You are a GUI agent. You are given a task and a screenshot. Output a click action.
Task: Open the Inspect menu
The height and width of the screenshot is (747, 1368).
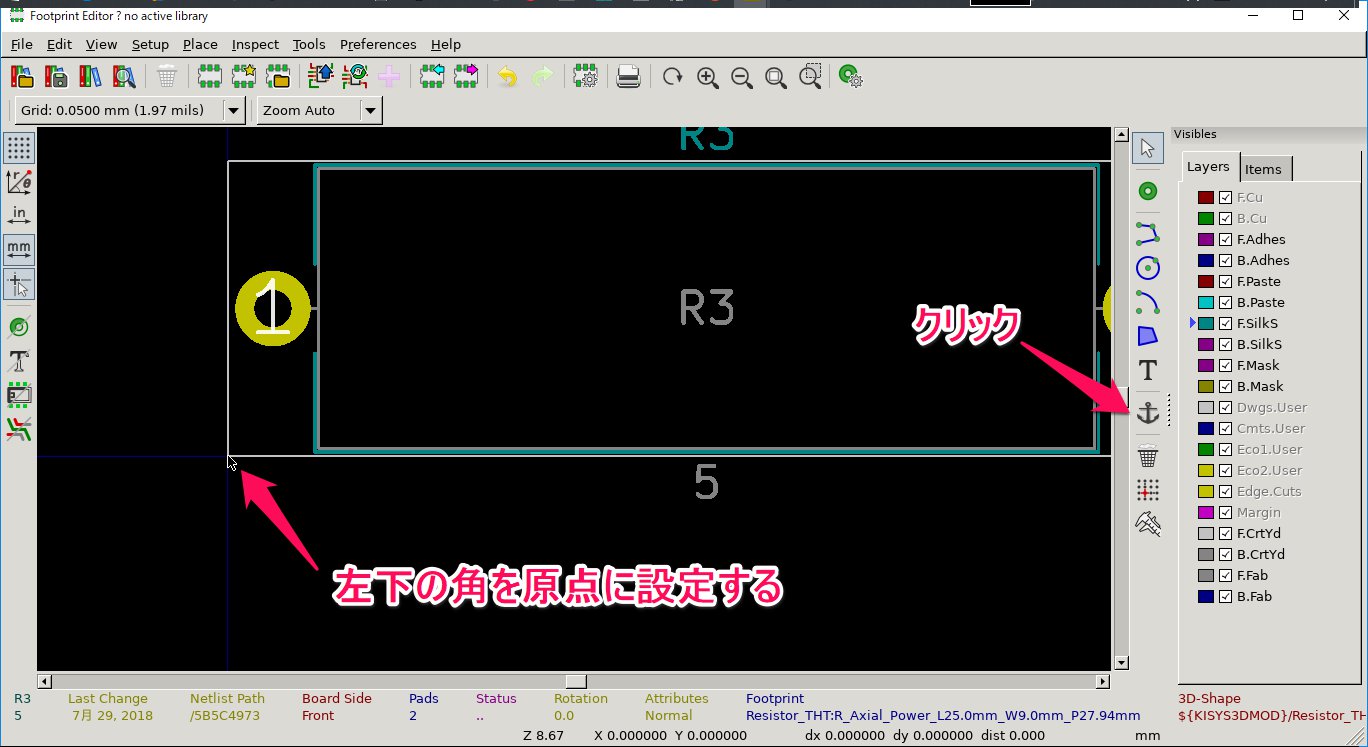click(255, 44)
